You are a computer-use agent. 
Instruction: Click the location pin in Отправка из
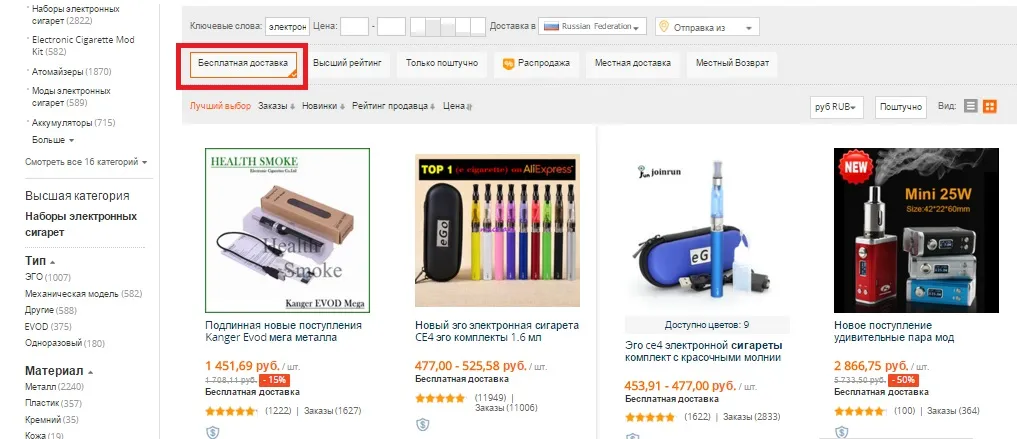pos(663,27)
